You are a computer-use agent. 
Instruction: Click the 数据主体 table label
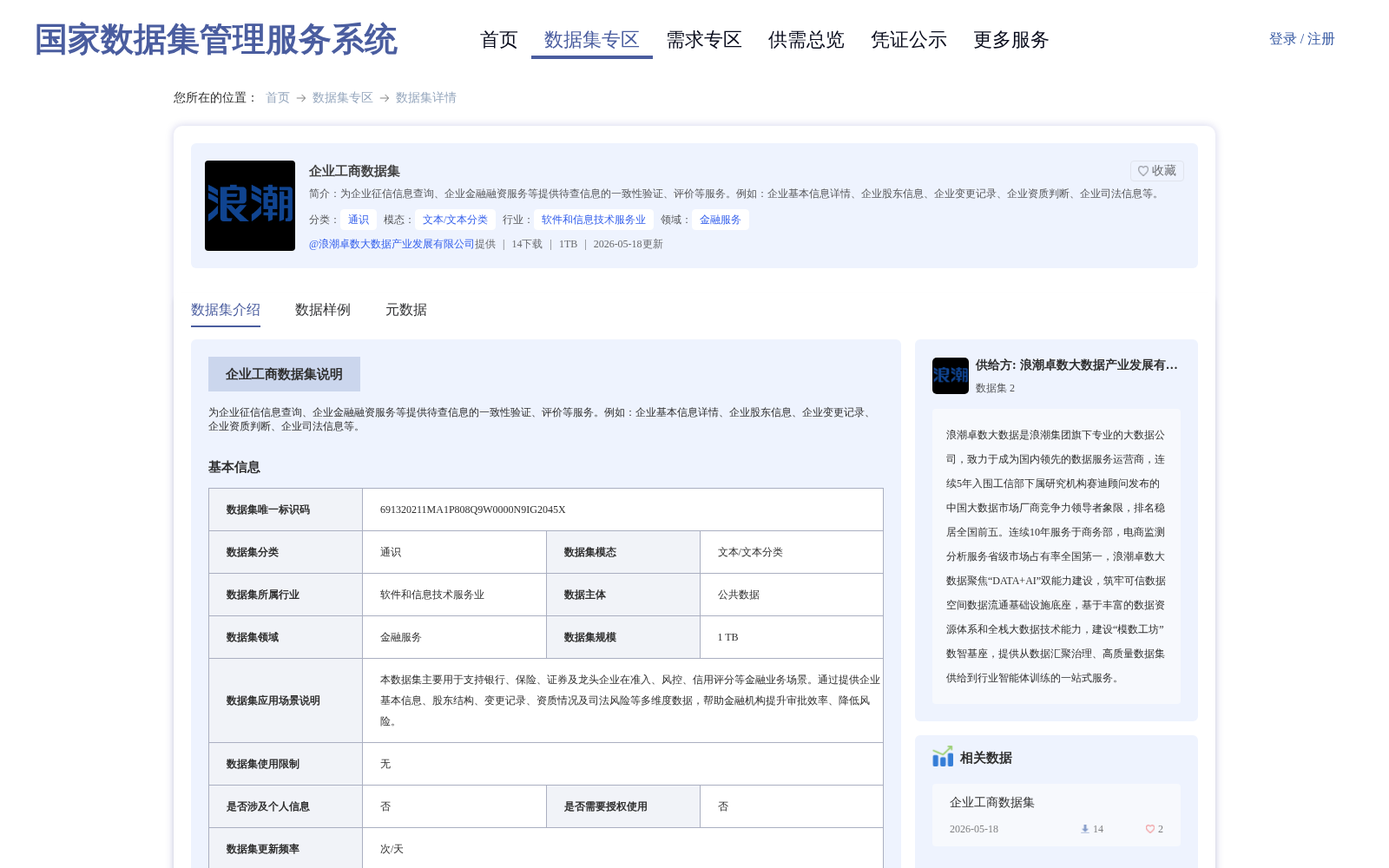click(x=585, y=595)
